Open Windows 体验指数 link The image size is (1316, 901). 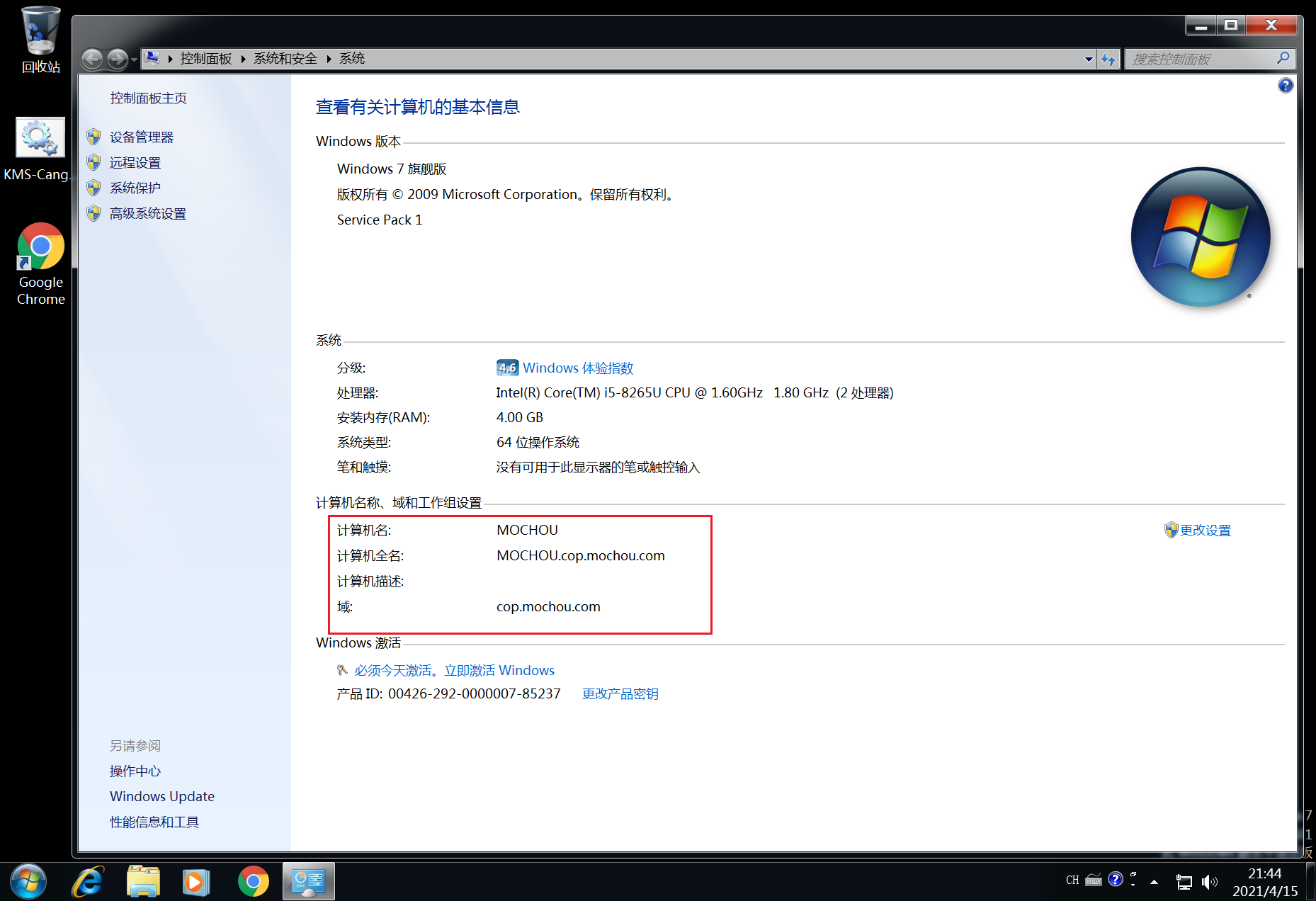point(578,368)
